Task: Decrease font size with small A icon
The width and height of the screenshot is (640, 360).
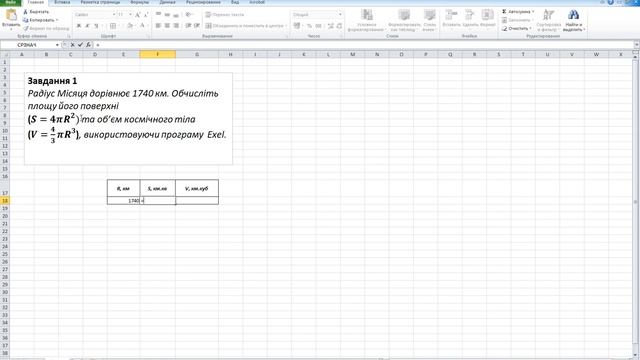Action: point(146,15)
